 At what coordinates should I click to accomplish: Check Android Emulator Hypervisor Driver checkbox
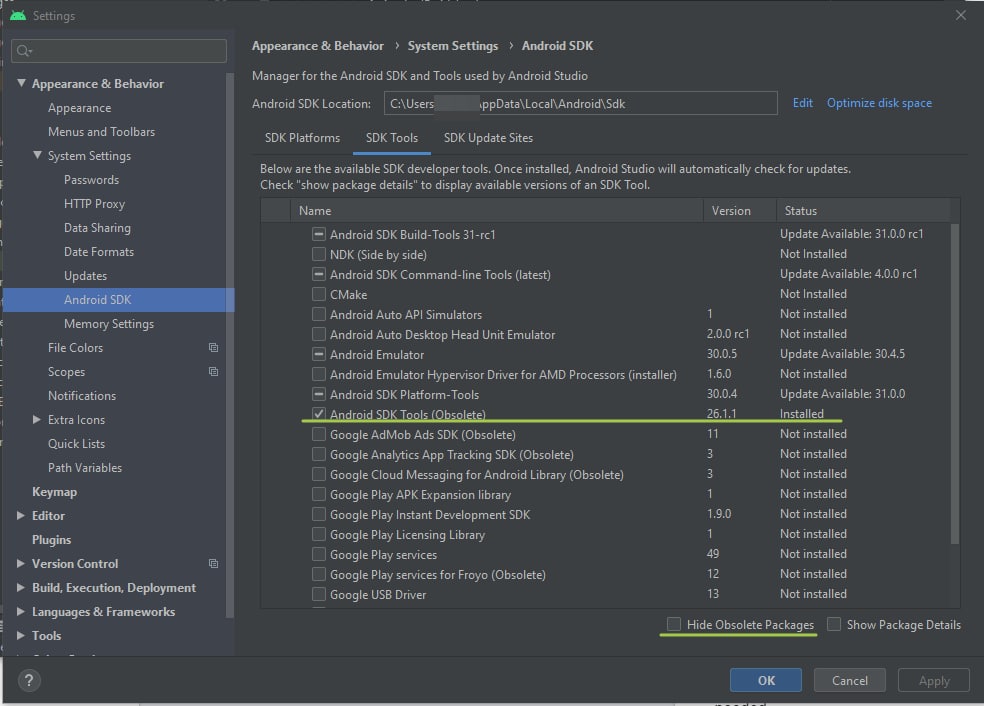319,375
